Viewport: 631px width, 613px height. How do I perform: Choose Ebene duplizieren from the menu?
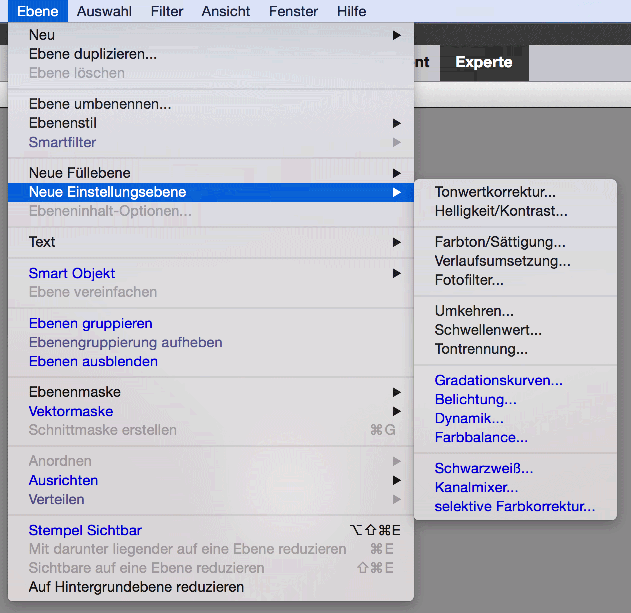click(93, 54)
